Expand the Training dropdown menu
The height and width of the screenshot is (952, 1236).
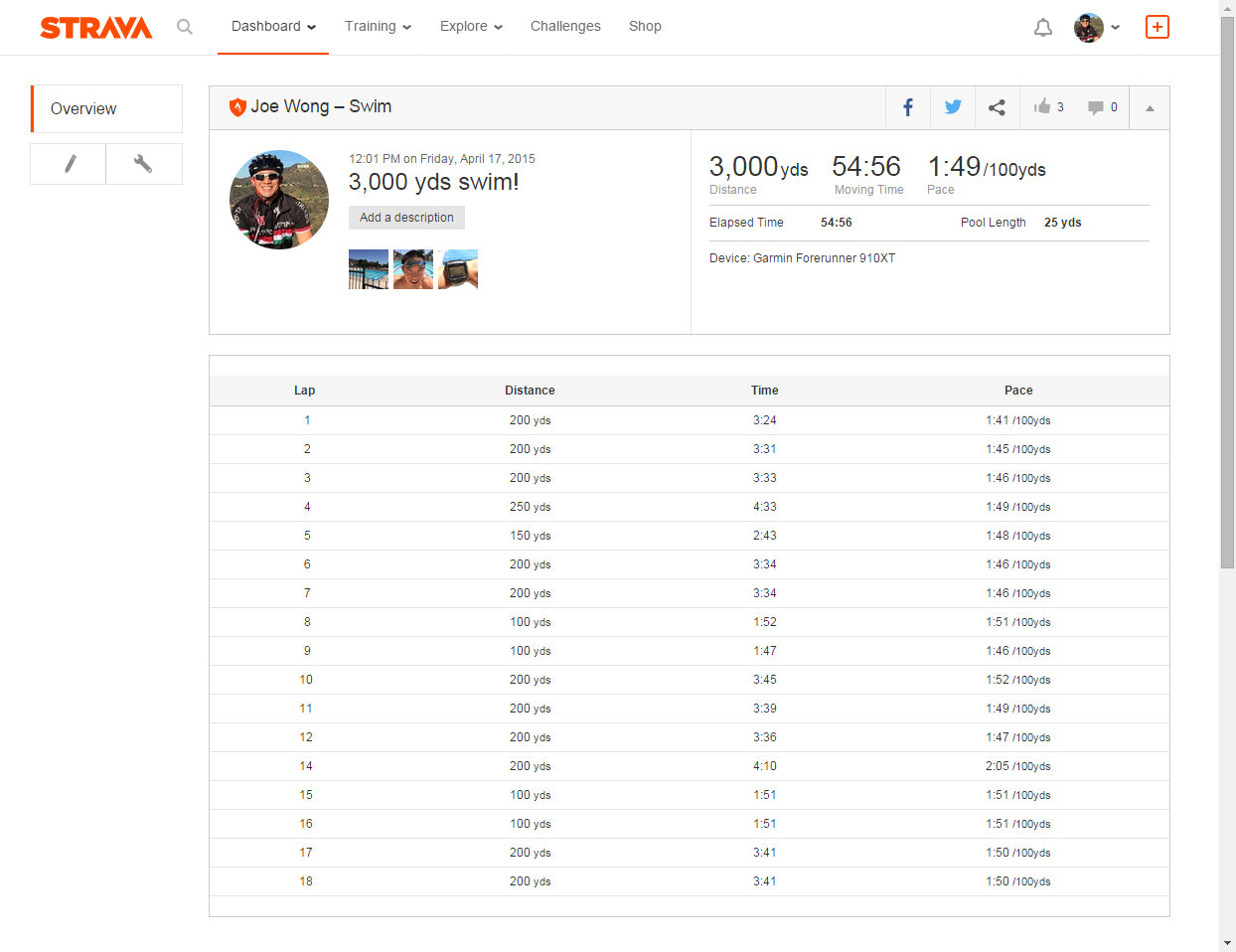[378, 27]
